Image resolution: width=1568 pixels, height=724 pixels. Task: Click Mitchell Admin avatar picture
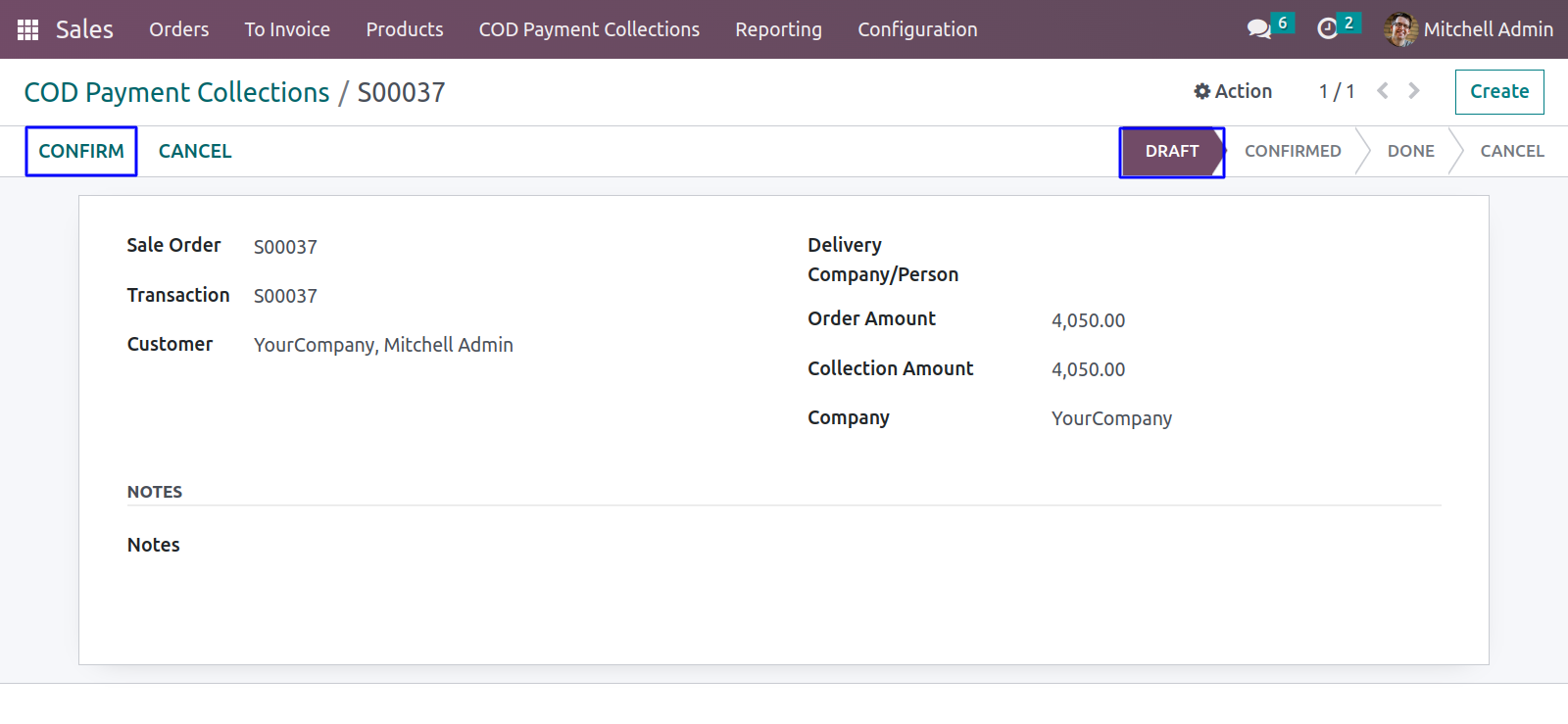tap(1400, 29)
